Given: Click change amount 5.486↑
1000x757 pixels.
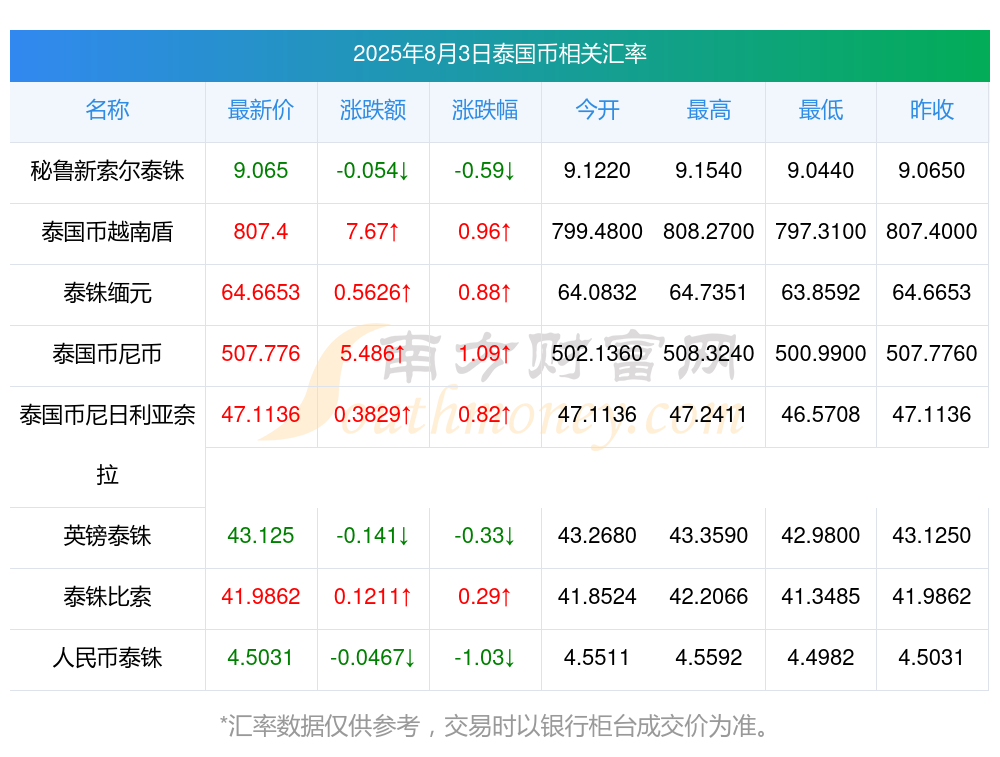Looking at the screenshot, I should [x=373, y=353].
